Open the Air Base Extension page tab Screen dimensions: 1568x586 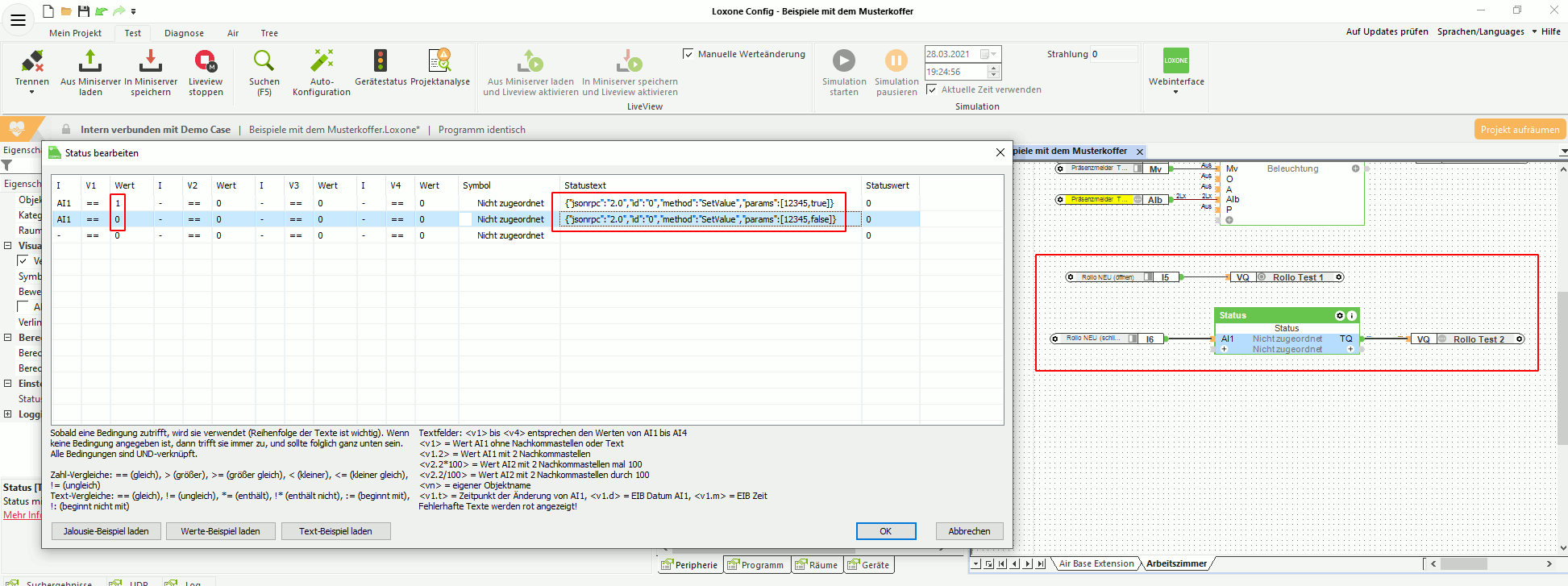tap(1096, 564)
